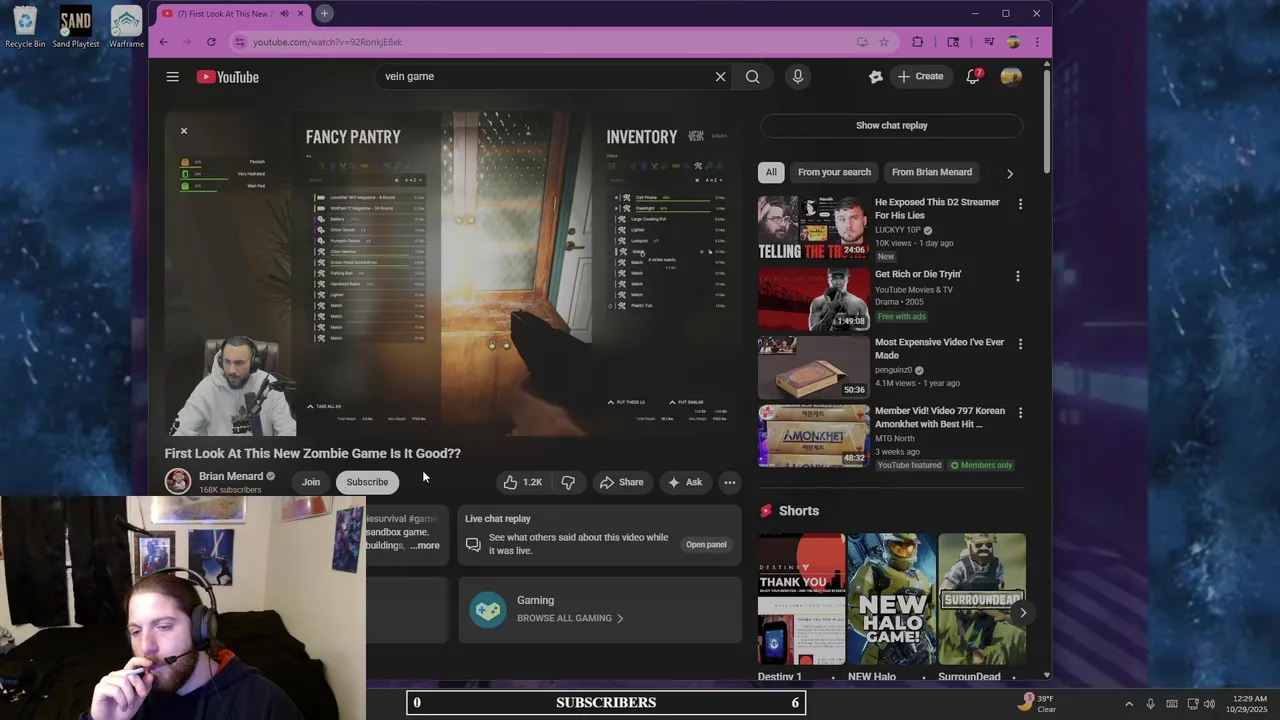Open the taskbar volume control
This screenshot has height=720, width=1280.
coord(1209,704)
